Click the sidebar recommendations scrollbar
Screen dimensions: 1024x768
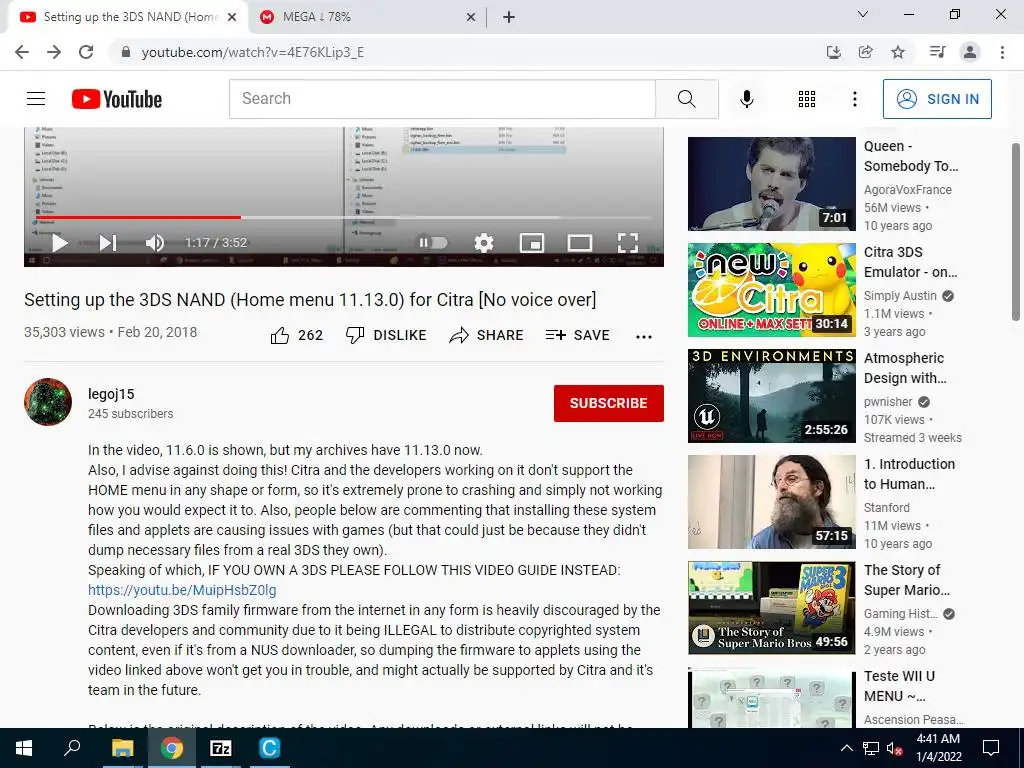tap(1016, 232)
